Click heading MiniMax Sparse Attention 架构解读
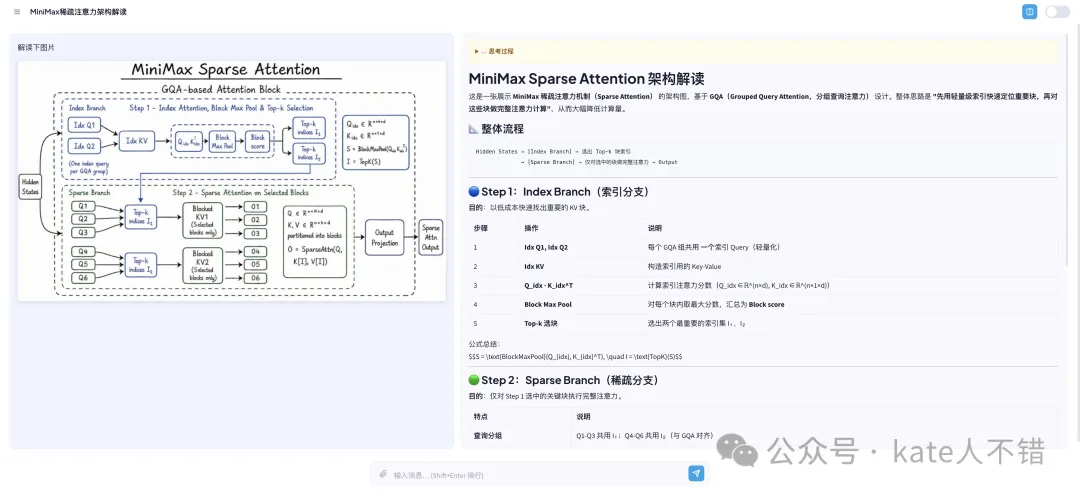The image size is (1080, 495). [586, 79]
